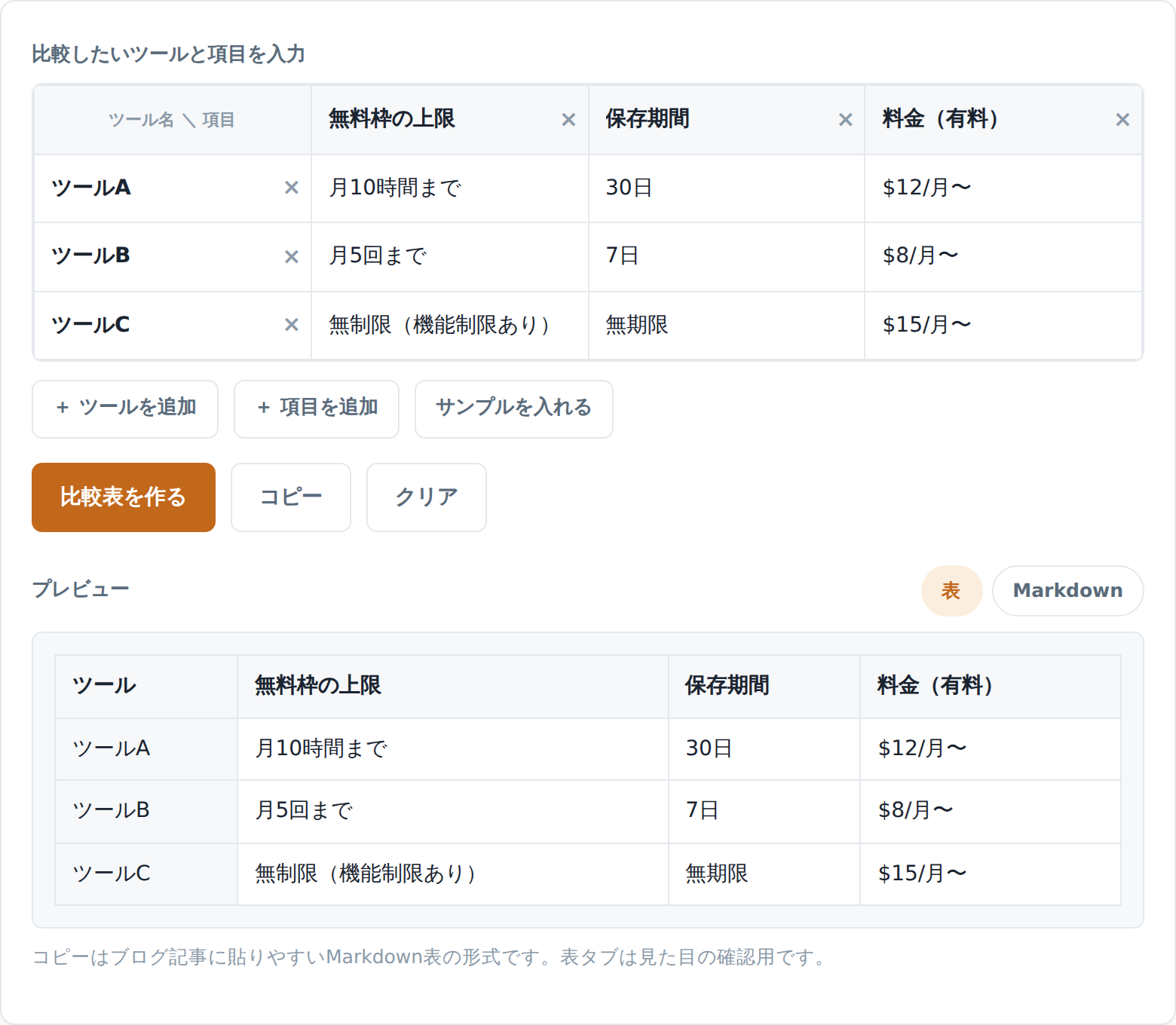The width and height of the screenshot is (1176, 1025).
Task: Edit the 7日 input cell
Action: [x=727, y=256]
